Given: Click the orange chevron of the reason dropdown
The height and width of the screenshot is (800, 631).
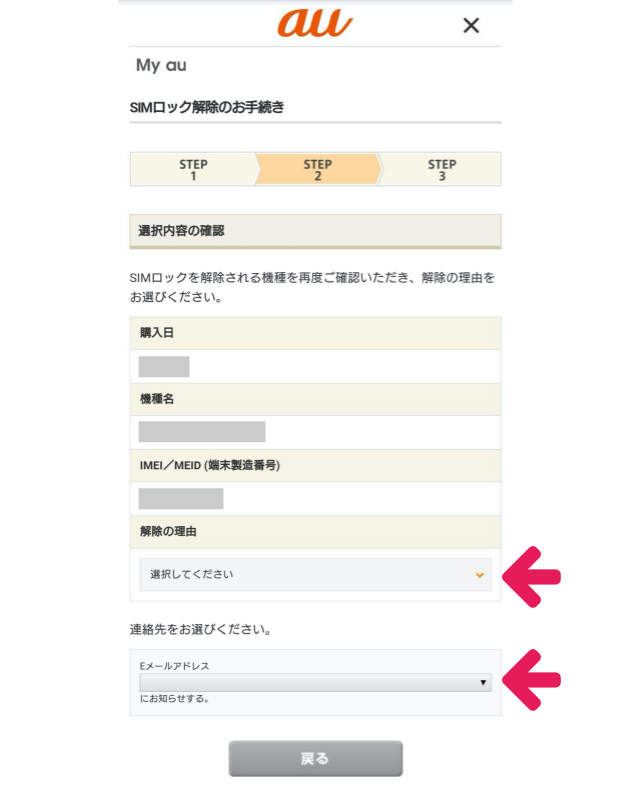Looking at the screenshot, I should point(480,575).
